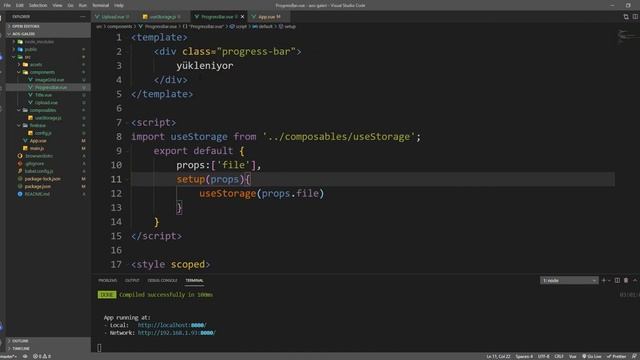Switch to the Problems panel tab
The image size is (640, 360).
pyautogui.click(x=108, y=280)
